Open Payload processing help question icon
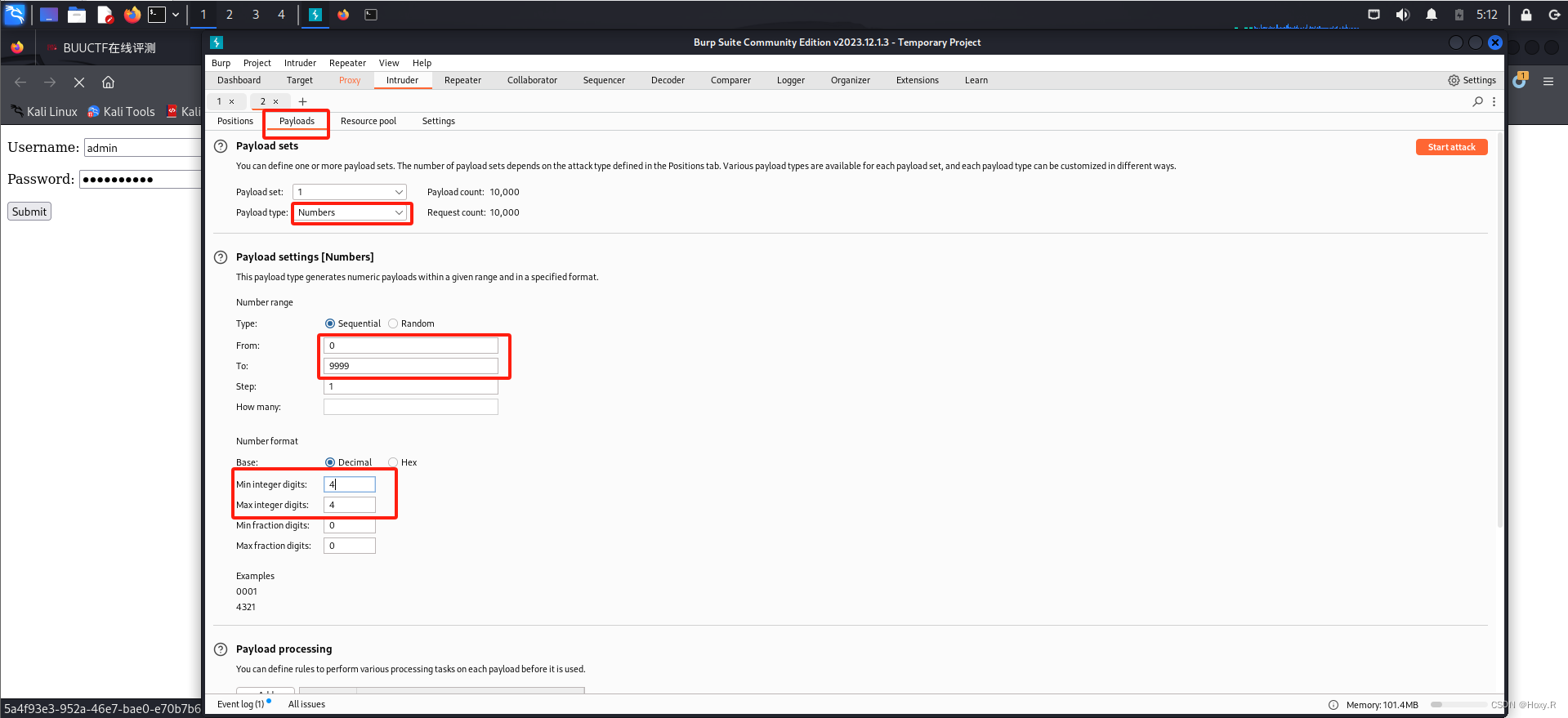Viewport: 1568px width, 718px height. 221,649
